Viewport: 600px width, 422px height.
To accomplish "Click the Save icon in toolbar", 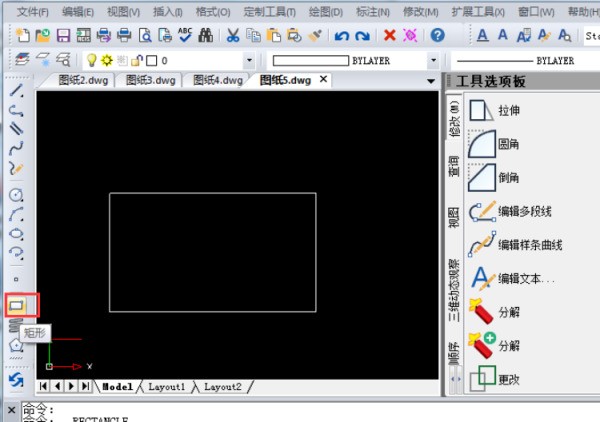I will click(62, 35).
